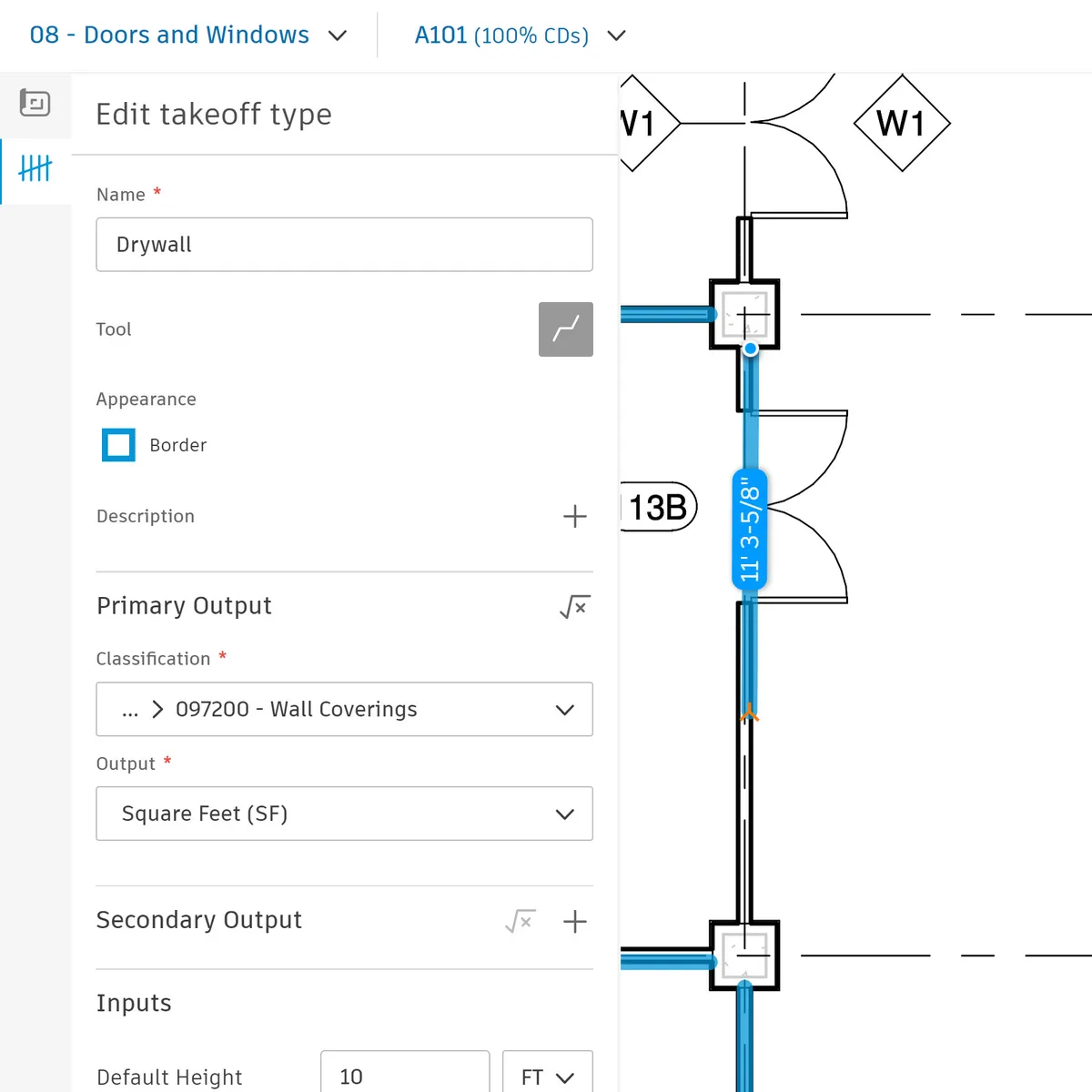
Task: Select the takeoff tally icon in sidebar
Action: point(35,169)
